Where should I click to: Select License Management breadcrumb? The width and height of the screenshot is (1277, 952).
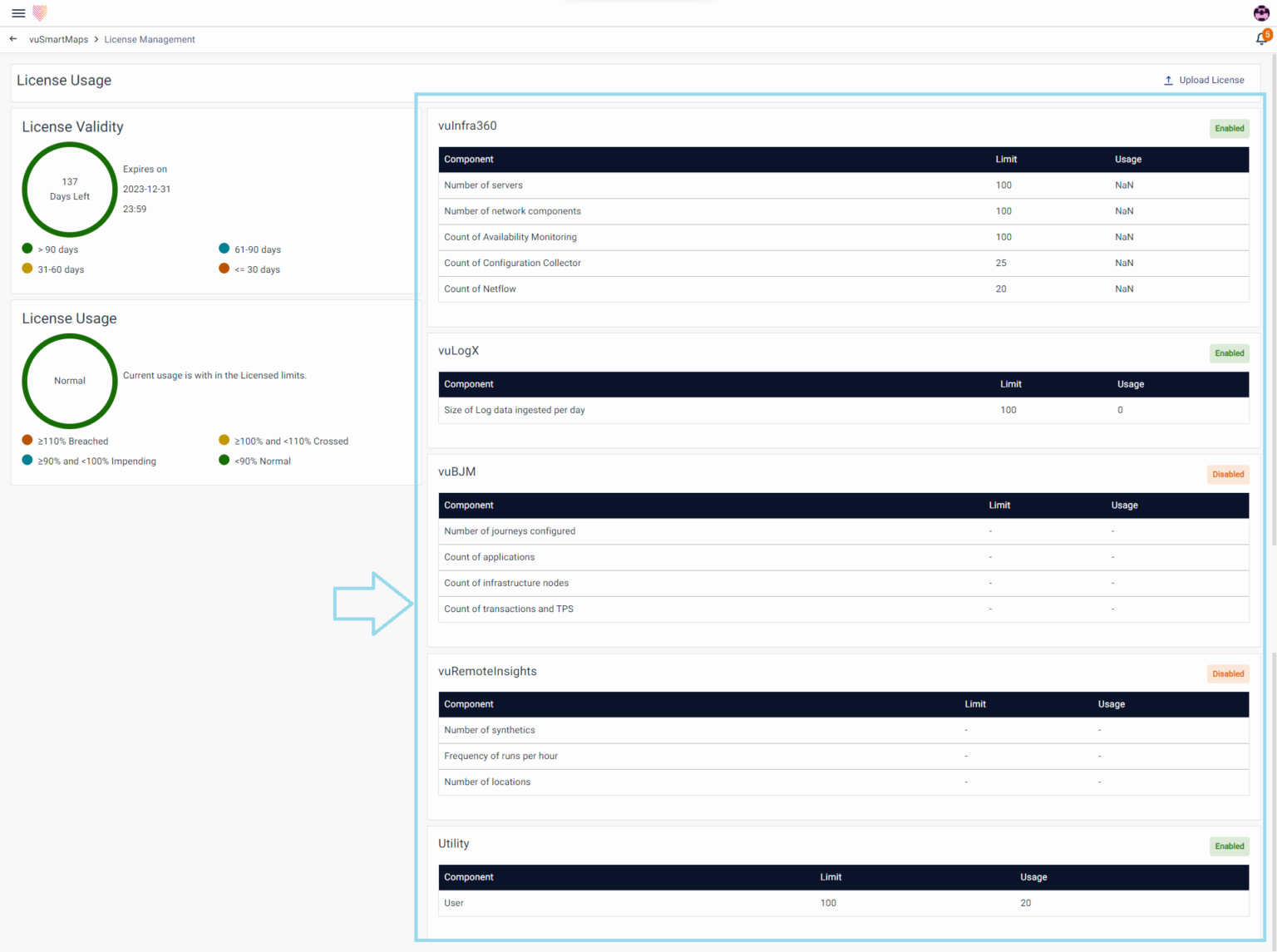coord(150,39)
